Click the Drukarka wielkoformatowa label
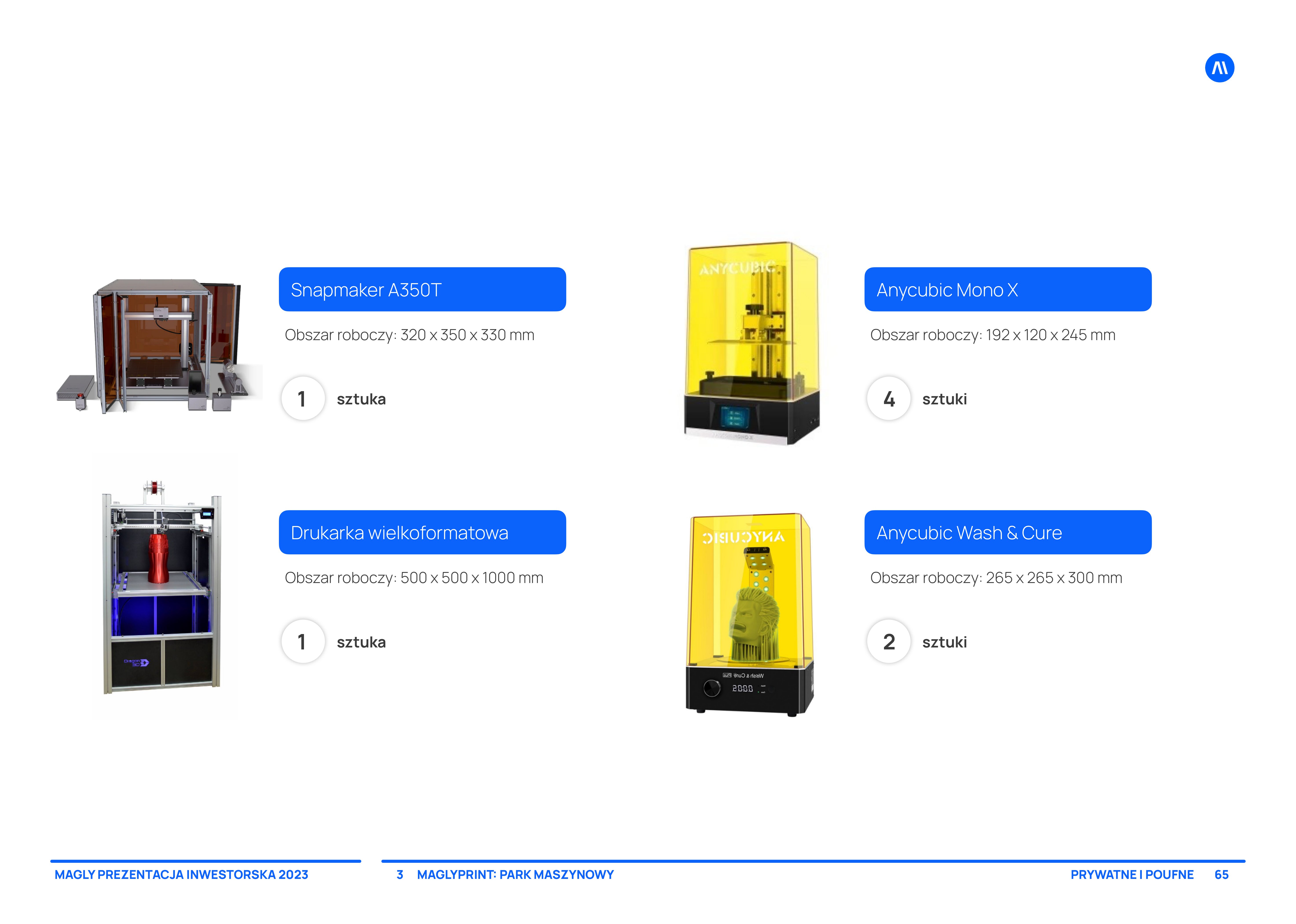The height and width of the screenshot is (924, 1296). 422,533
